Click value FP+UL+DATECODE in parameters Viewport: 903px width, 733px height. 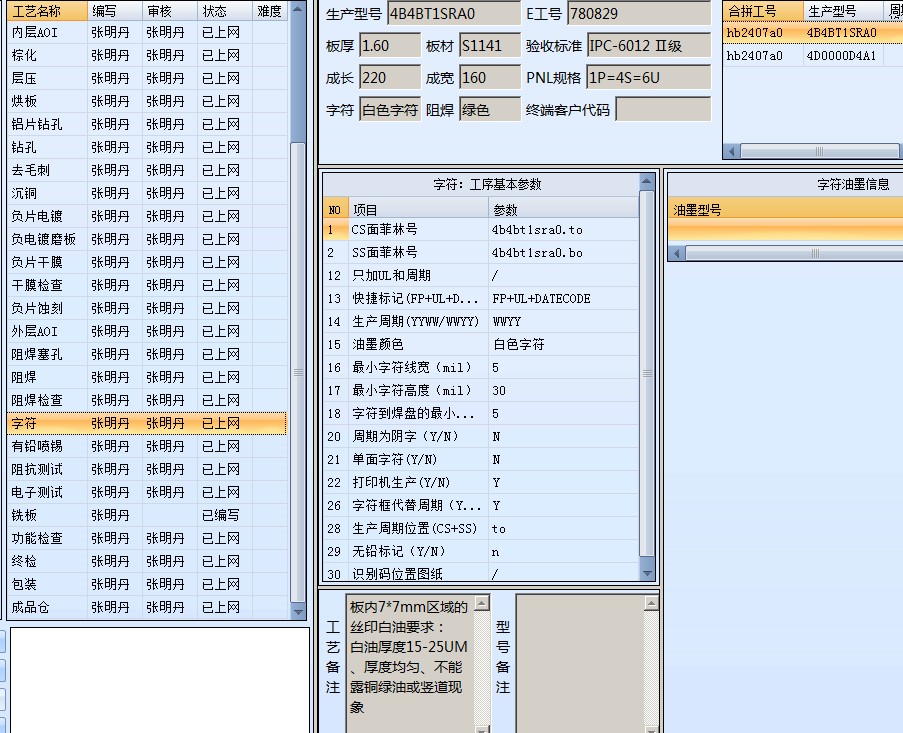pos(541,299)
